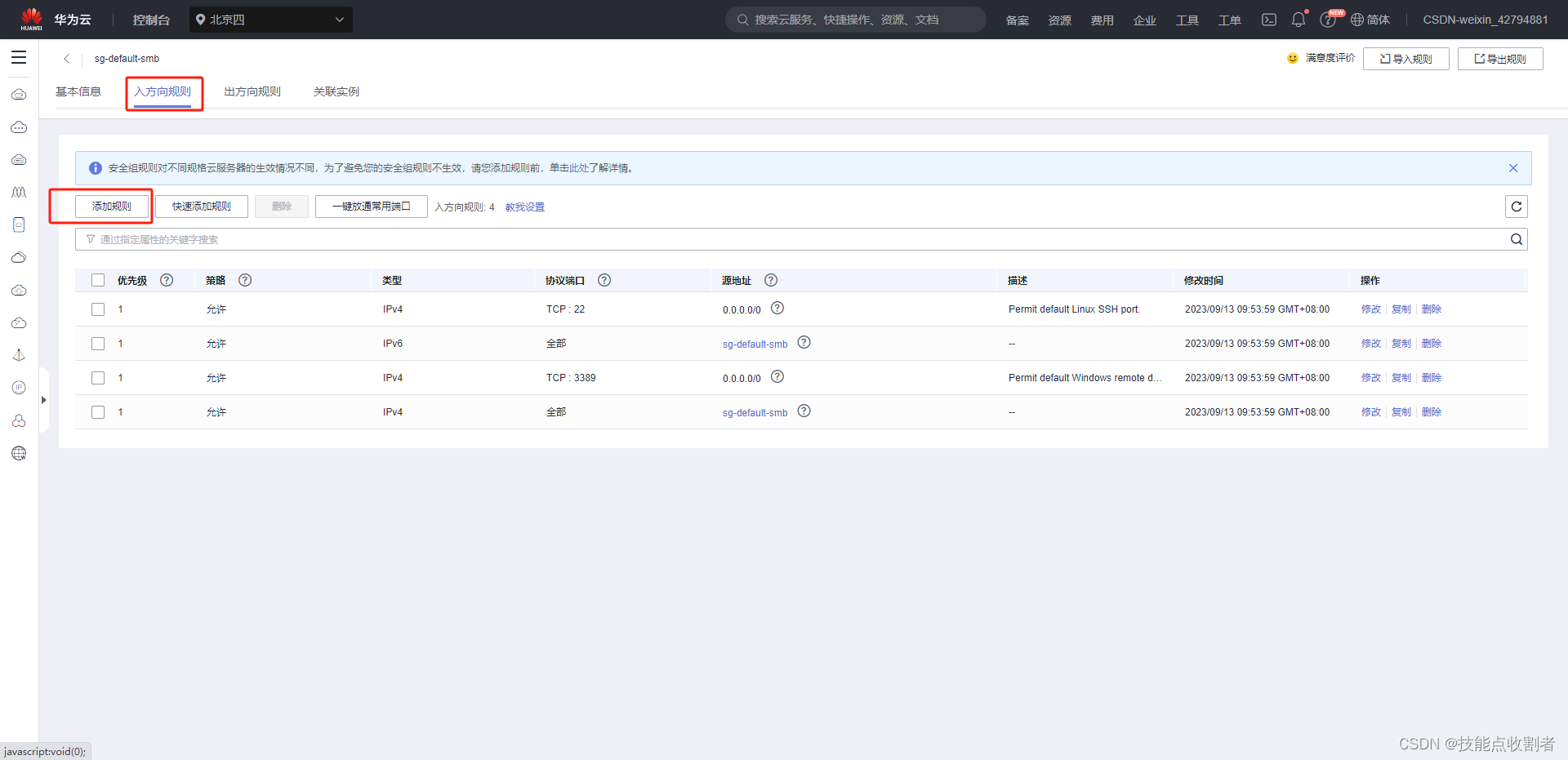Screen dimensions: 1568x760
Task: Click the keyword filter search field
Action: pyautogui.click(x=801, y=239)
